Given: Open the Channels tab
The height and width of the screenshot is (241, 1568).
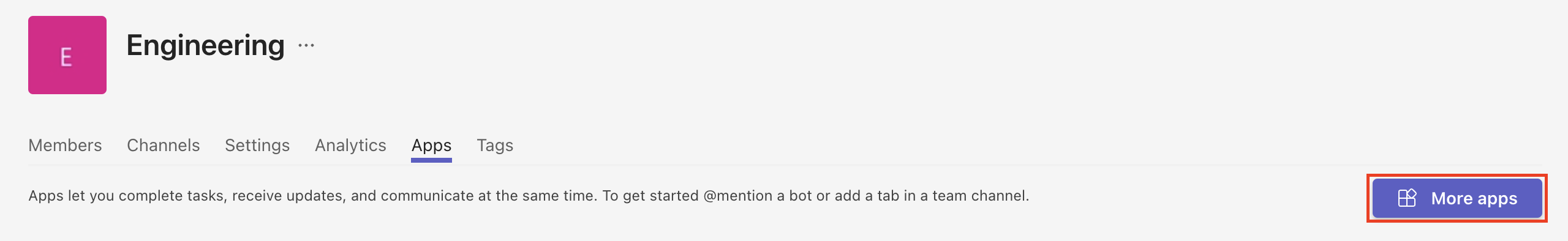Looking at the screenshot, I should click(164, 145).
